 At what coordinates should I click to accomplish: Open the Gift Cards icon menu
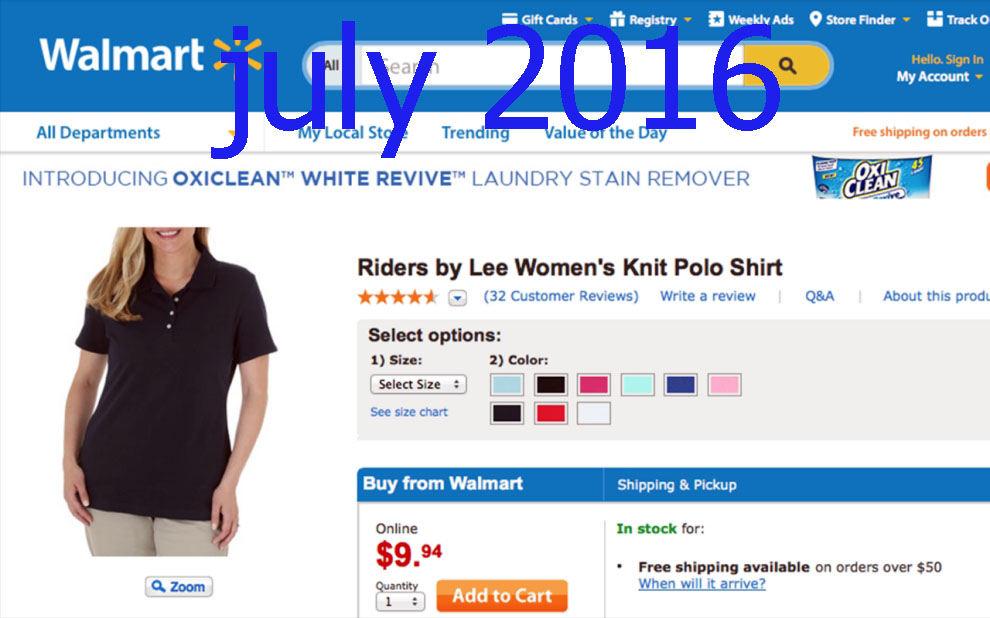(510, 19)
